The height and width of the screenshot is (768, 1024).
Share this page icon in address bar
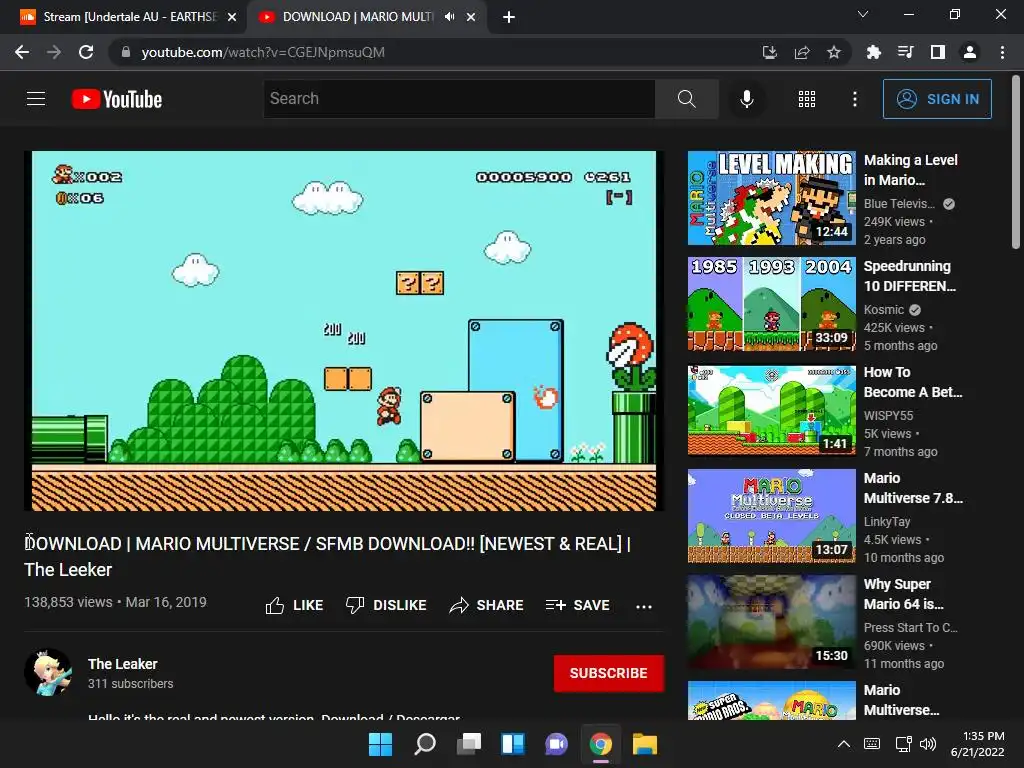[801, 52]
